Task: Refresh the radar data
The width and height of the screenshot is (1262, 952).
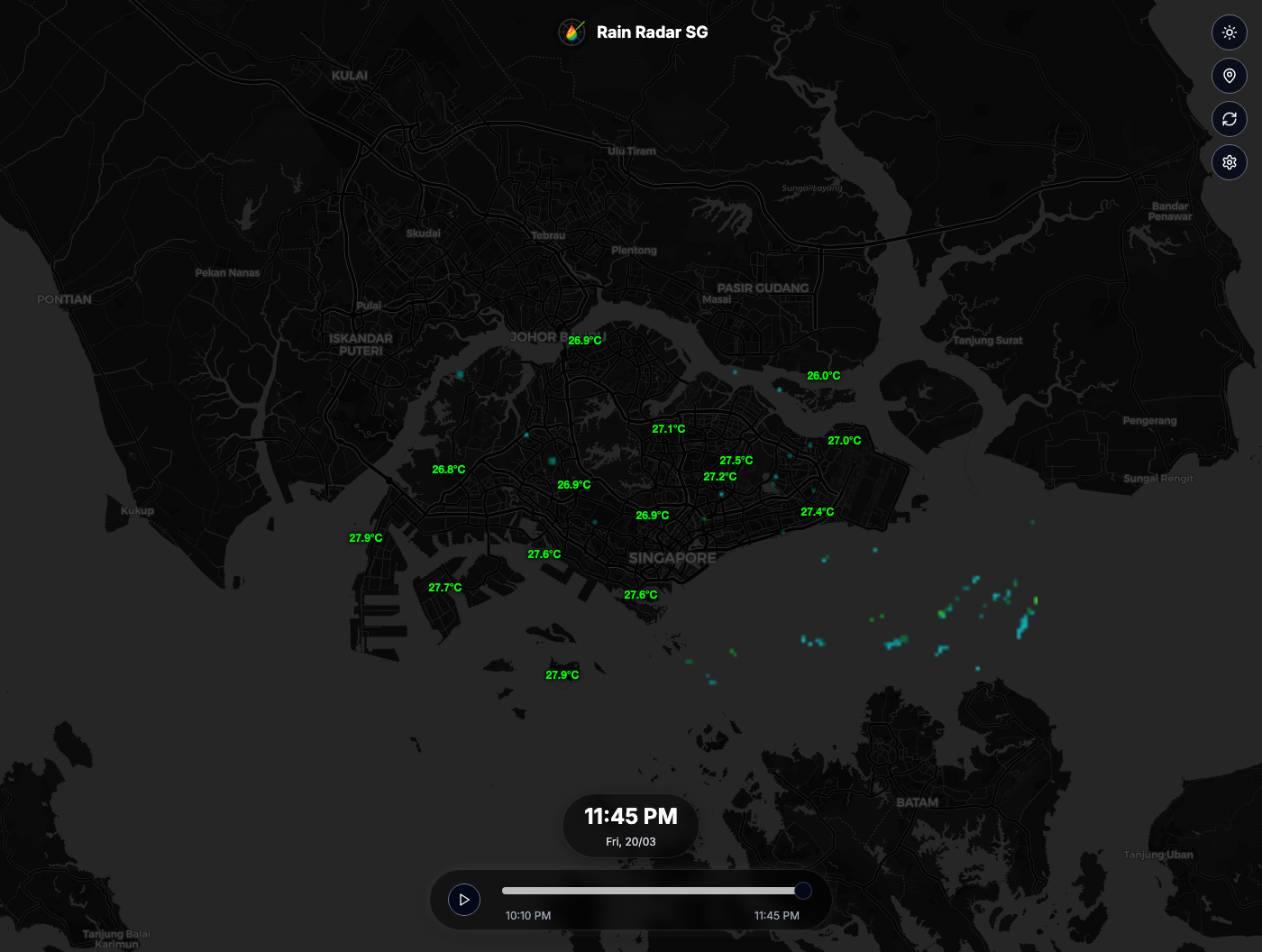Action: coord(1230,118)
